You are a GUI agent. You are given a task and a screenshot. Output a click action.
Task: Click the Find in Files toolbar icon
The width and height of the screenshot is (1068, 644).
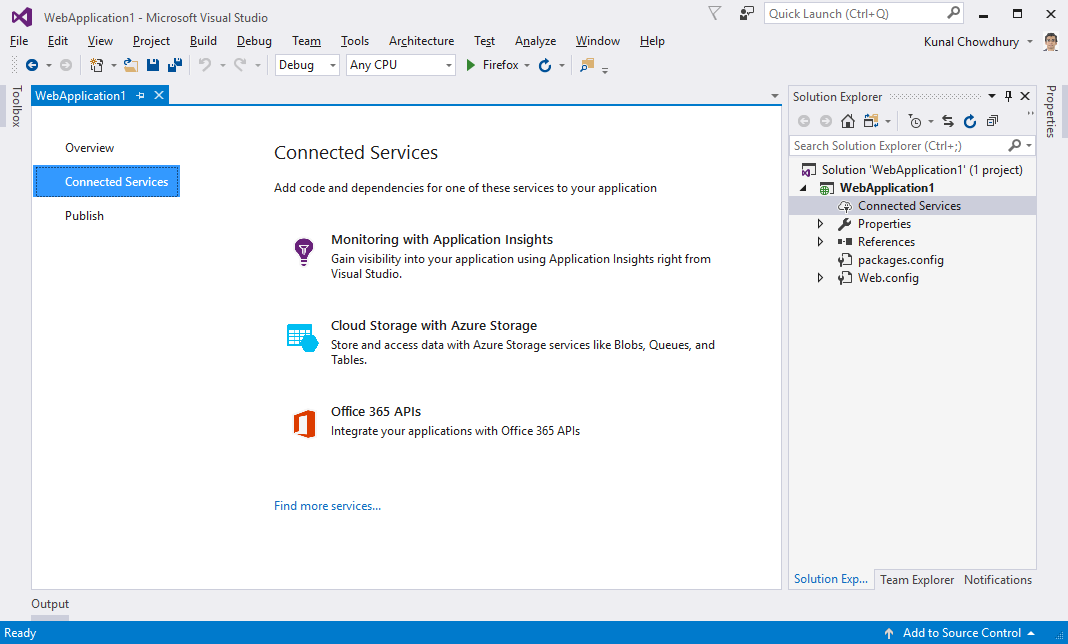click(x=586, y=65)
